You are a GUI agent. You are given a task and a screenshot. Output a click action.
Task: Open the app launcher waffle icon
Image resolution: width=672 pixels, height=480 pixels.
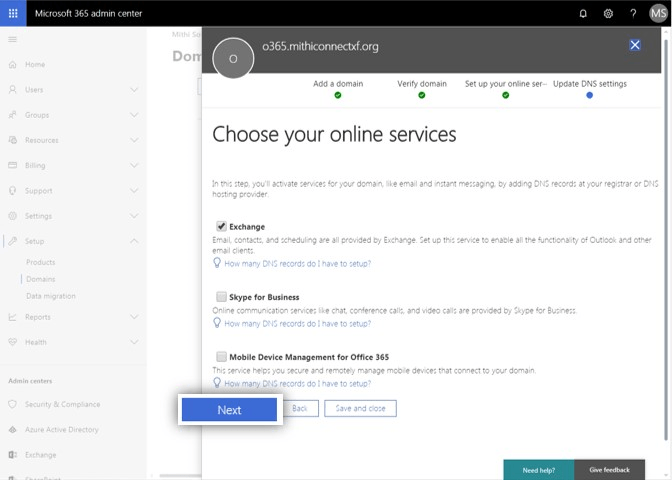tap(13, 13)
